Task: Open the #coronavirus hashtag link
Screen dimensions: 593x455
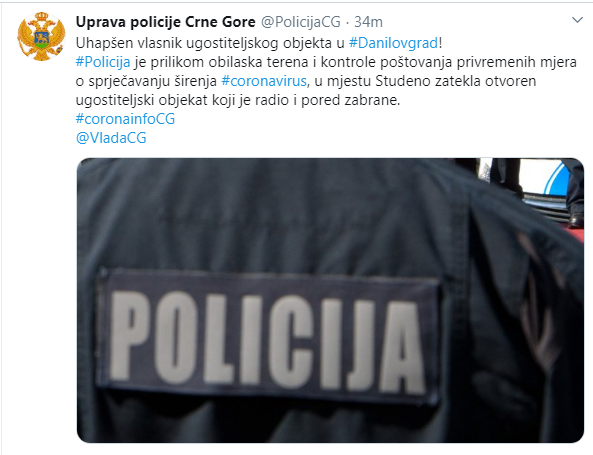Action: [264, 81]
